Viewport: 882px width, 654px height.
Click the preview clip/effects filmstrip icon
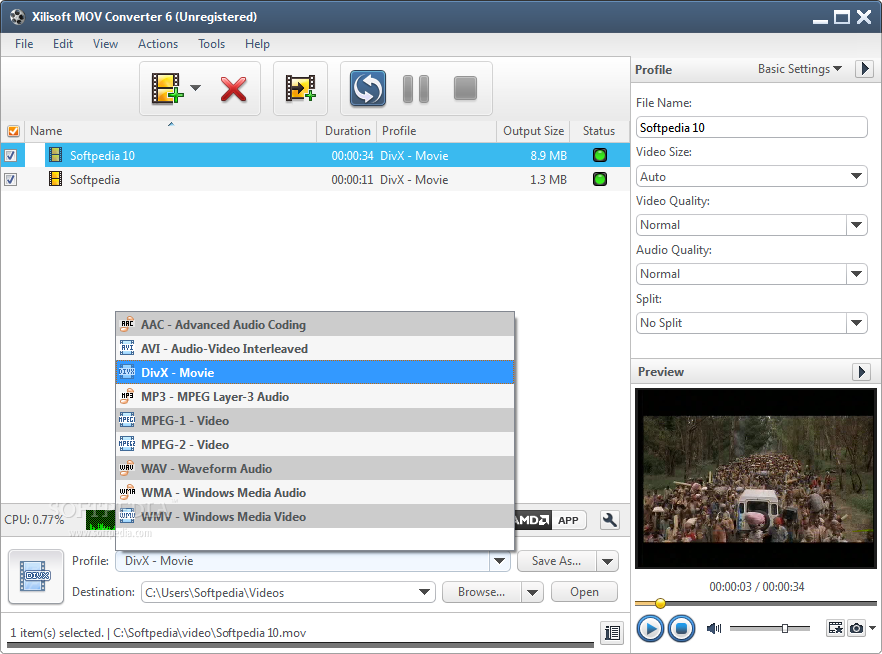click(x=835, y=628)
